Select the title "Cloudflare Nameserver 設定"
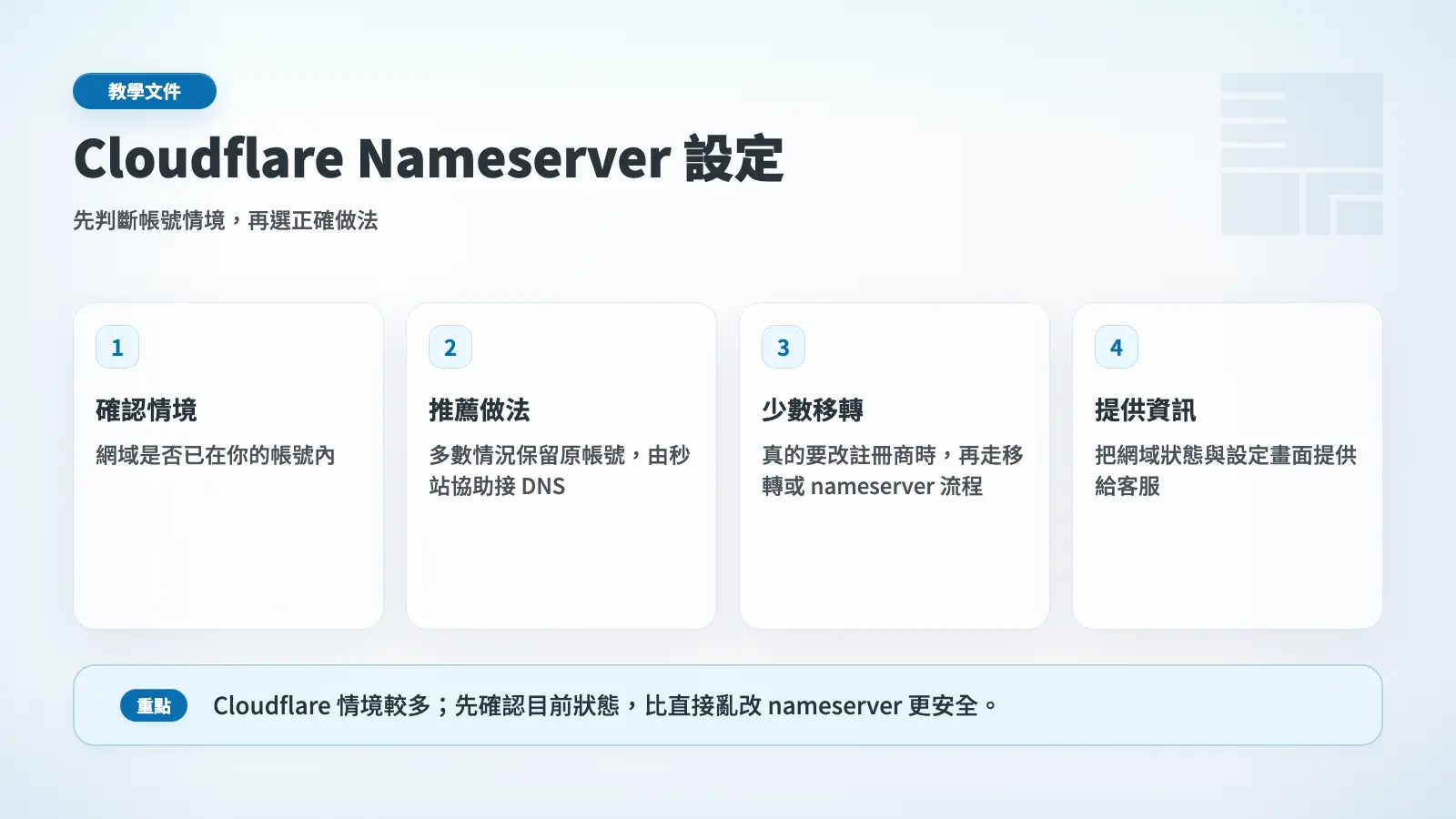The image size is (1456, 819). pyautogui.click(x=429, y=158)
